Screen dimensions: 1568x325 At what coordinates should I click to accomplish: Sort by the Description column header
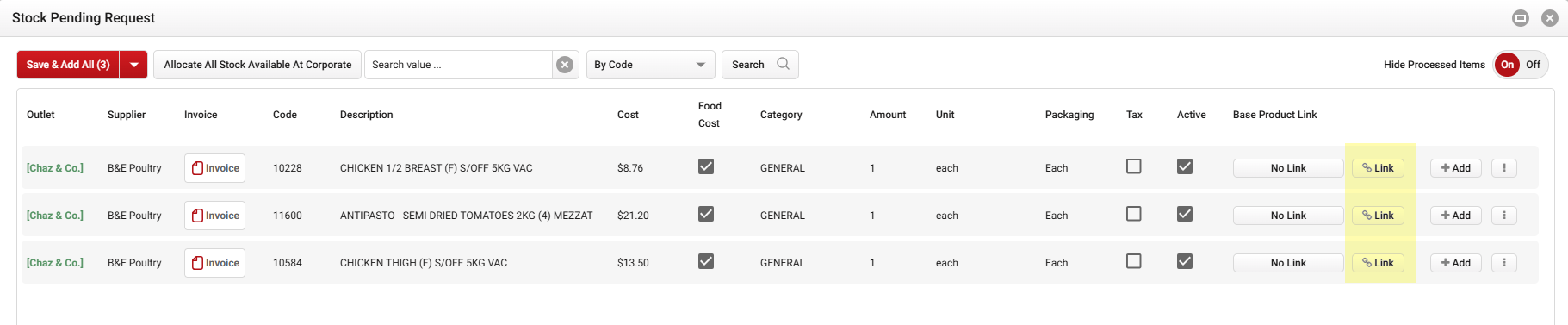pos(367,115)
